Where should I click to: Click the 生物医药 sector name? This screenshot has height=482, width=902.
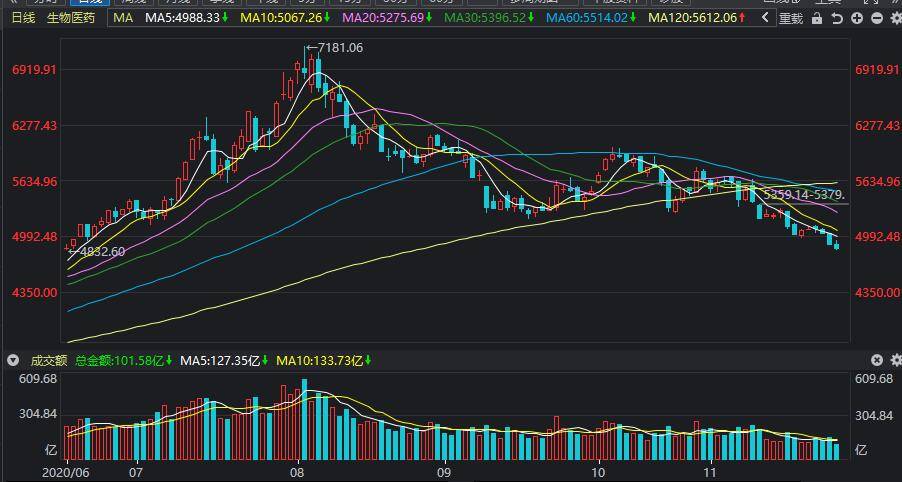pos(72,18)
